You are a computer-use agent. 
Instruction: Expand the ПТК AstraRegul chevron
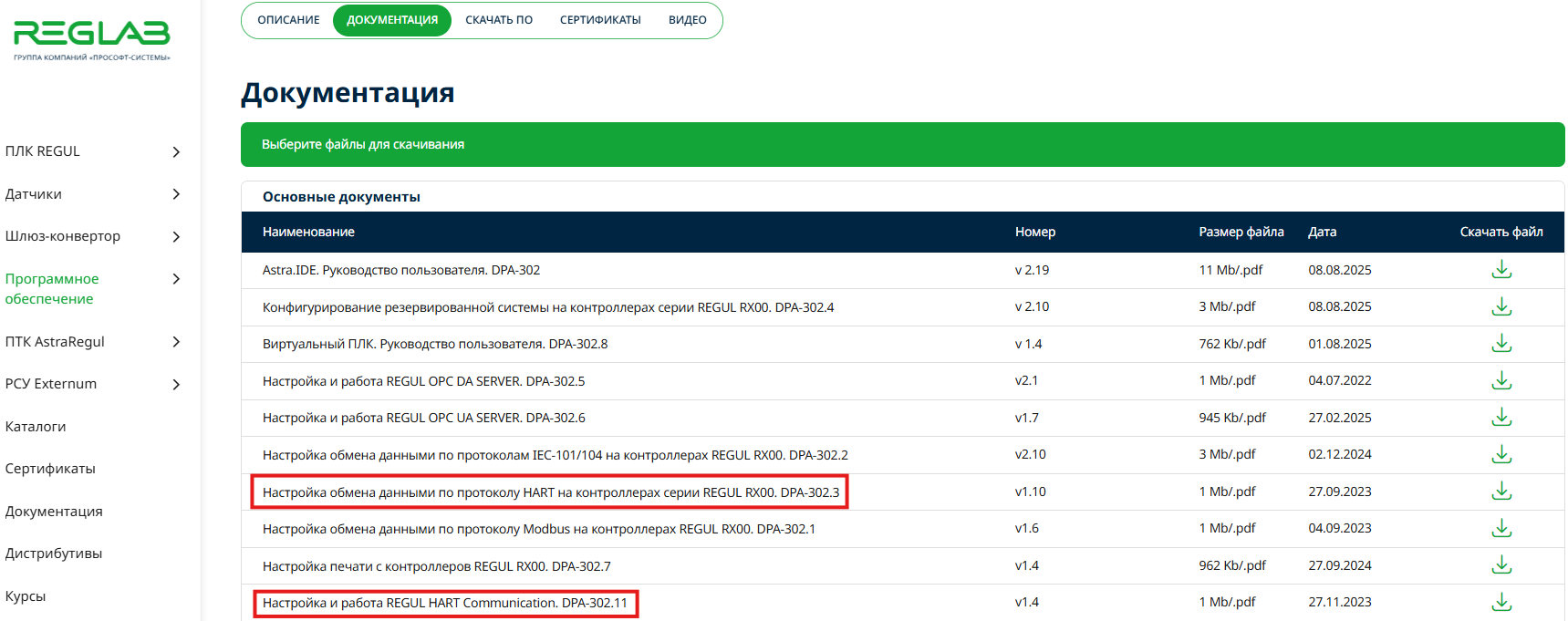[176, 342]
